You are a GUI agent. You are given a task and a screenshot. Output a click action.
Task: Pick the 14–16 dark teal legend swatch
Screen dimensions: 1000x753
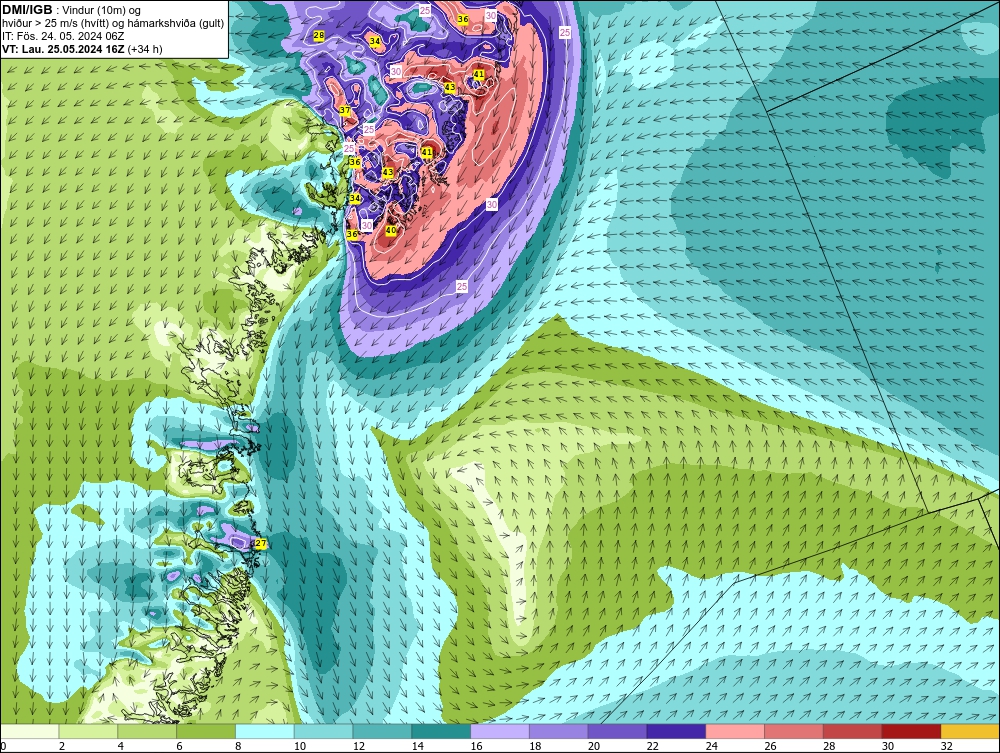tap(441, 731)
